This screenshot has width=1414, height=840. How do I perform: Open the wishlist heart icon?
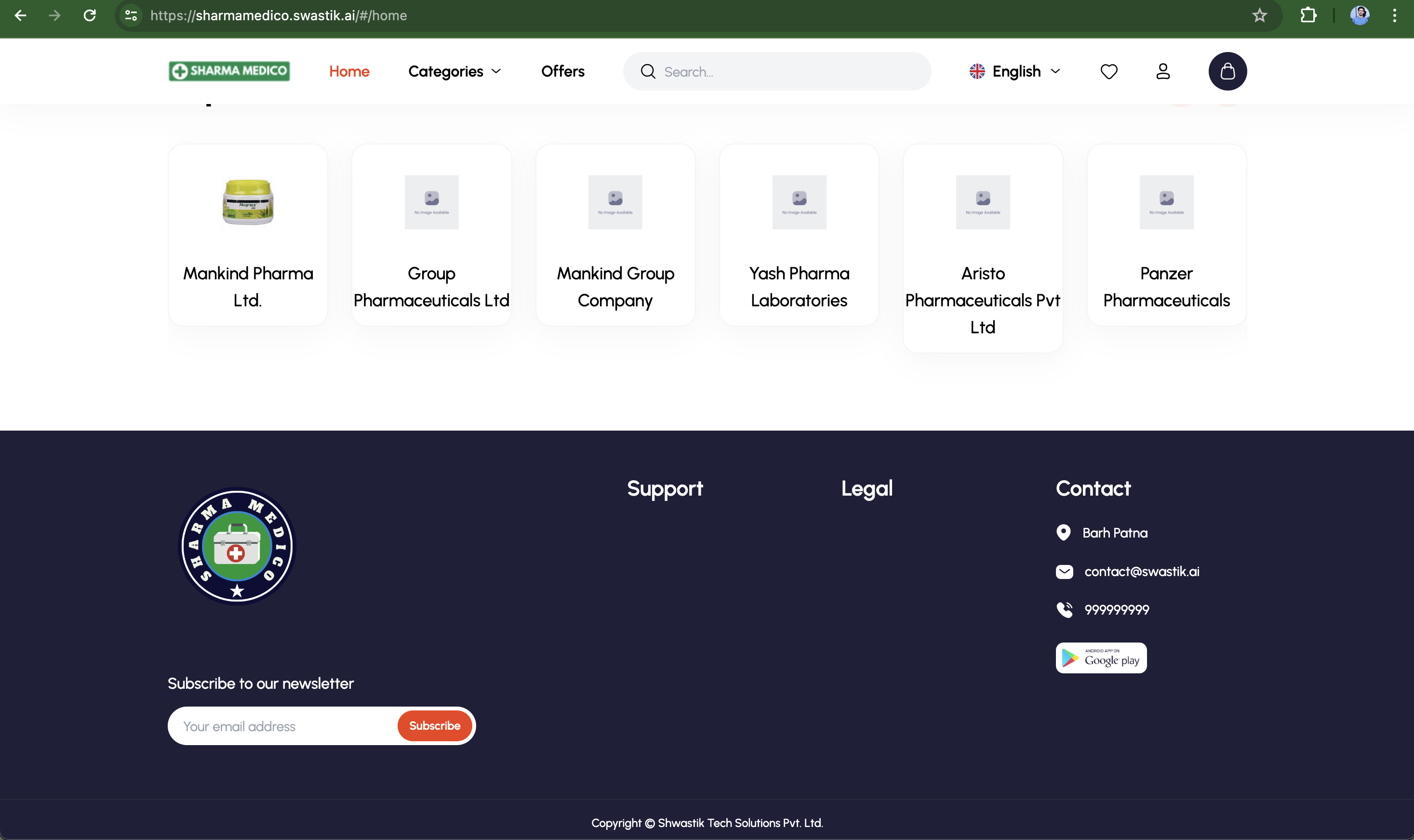[1108, 71]
